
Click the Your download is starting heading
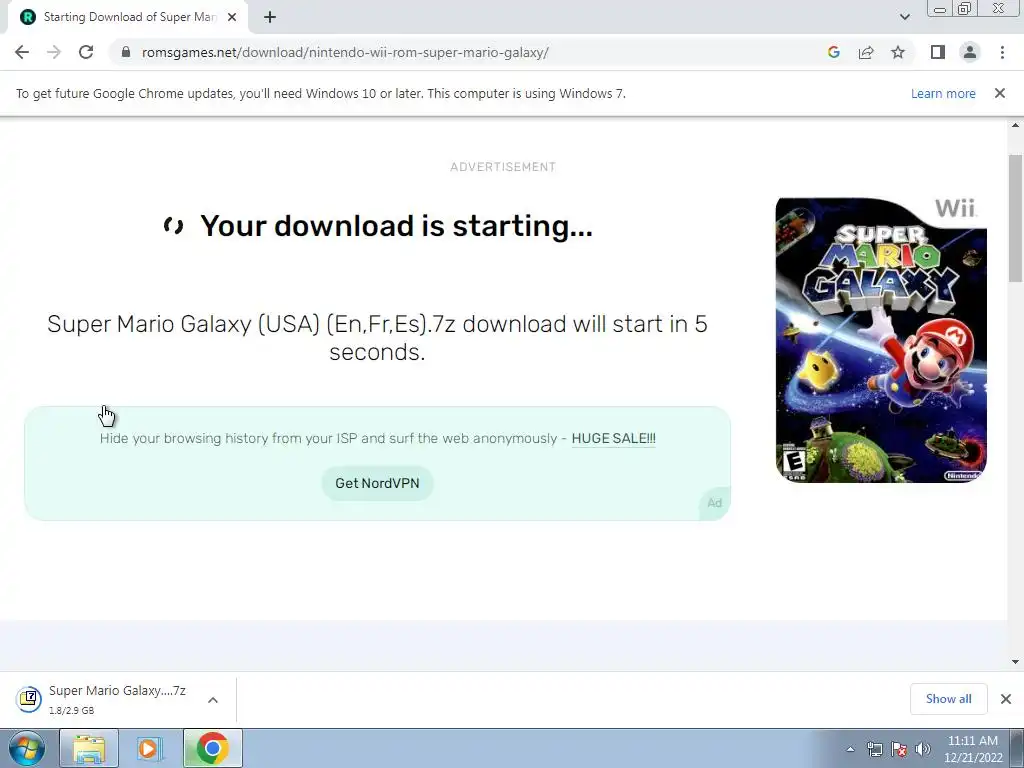(396, 226)
